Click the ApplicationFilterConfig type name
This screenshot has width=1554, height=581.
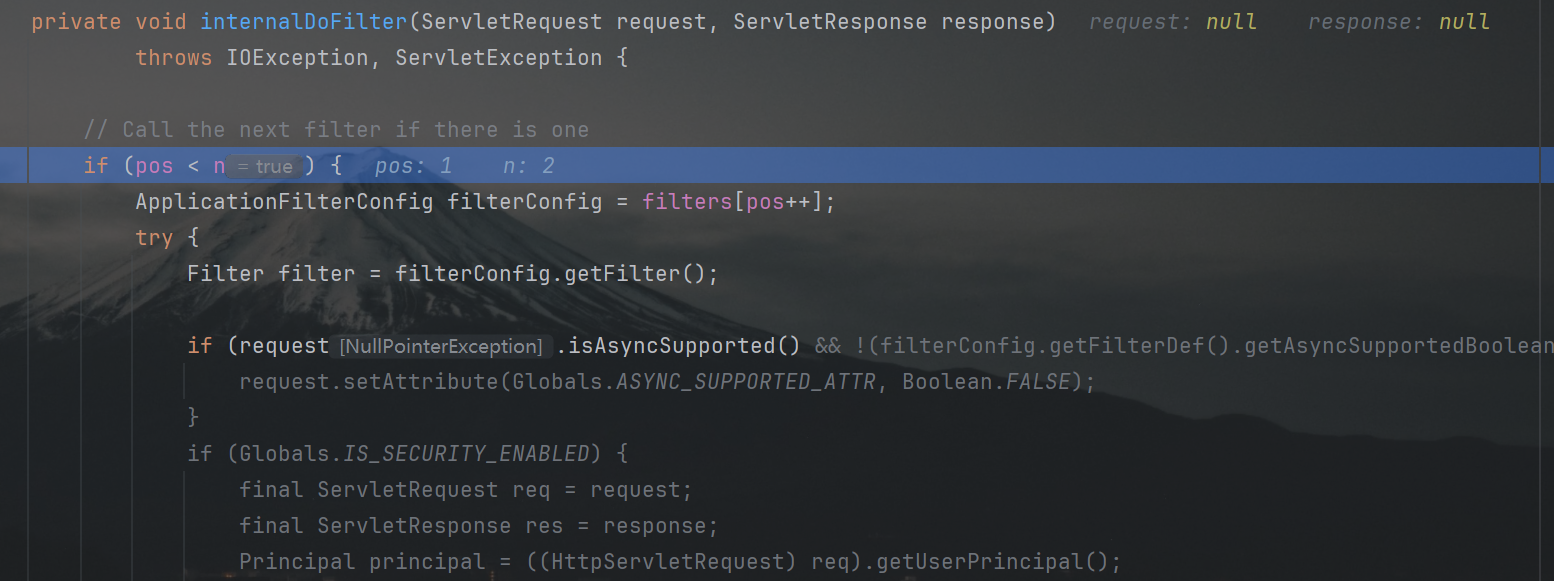click(x=284, y=202)
